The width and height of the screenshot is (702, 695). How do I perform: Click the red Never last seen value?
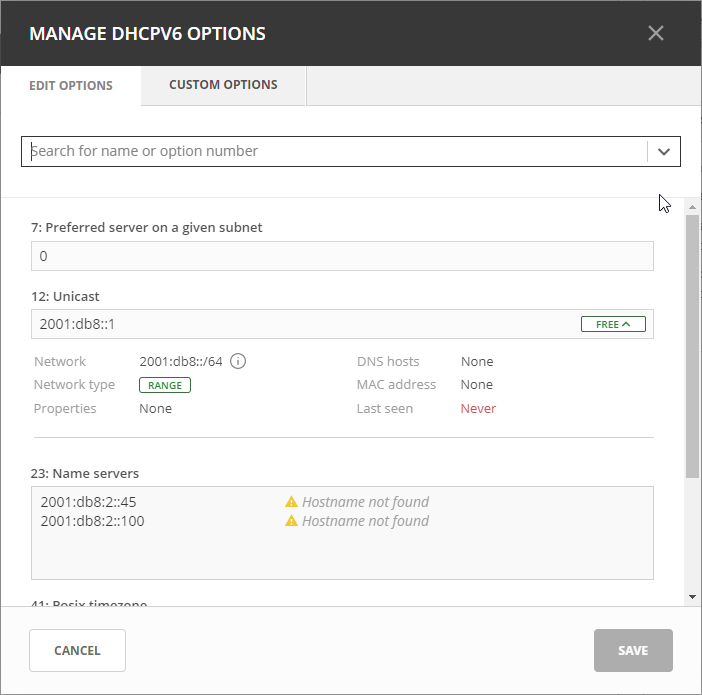[x=478, y=408]
